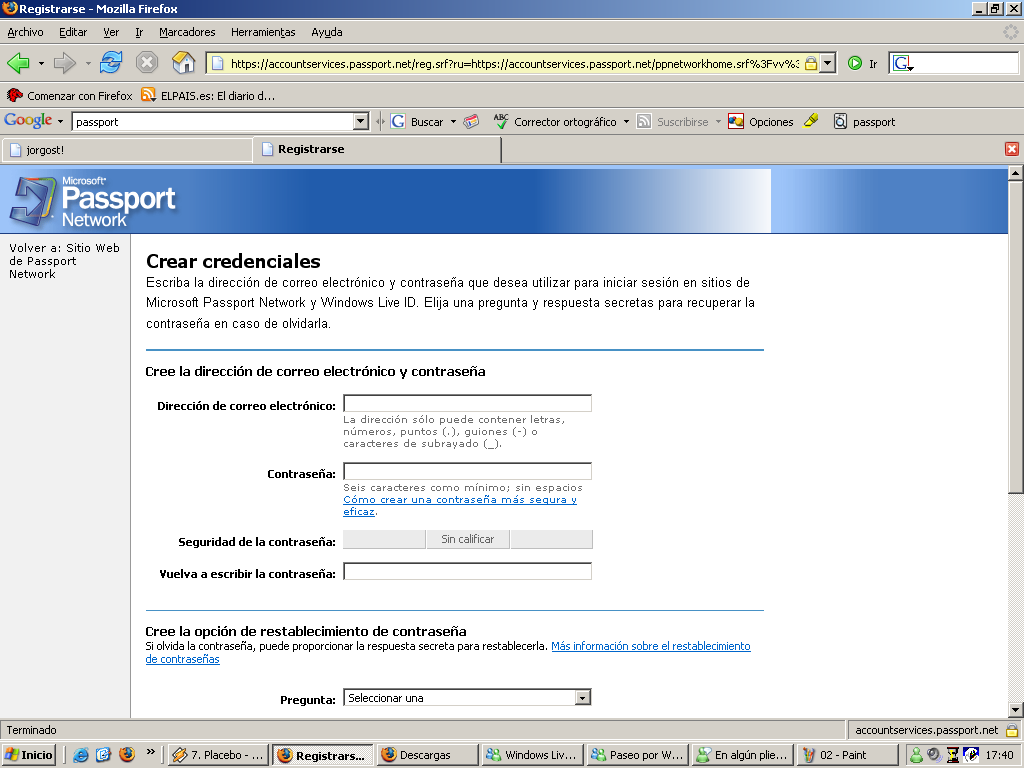The height and width of the screenshot is (768, 1024).
Task: Click the status bar padlock icon
Action: 1012,730
